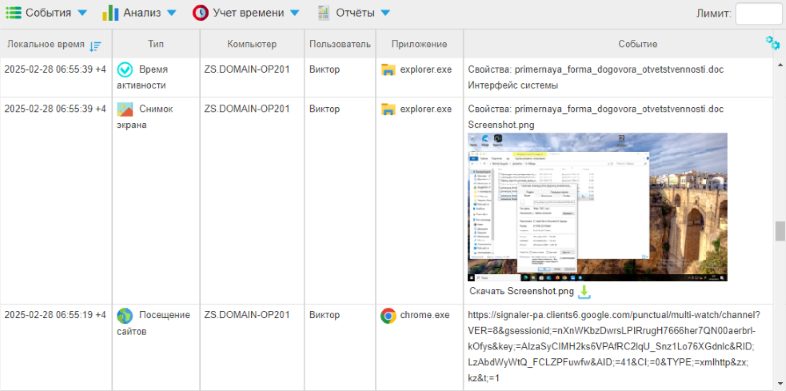
Task: Click the sort icon in Локальное время header
Action: point(95,46)
